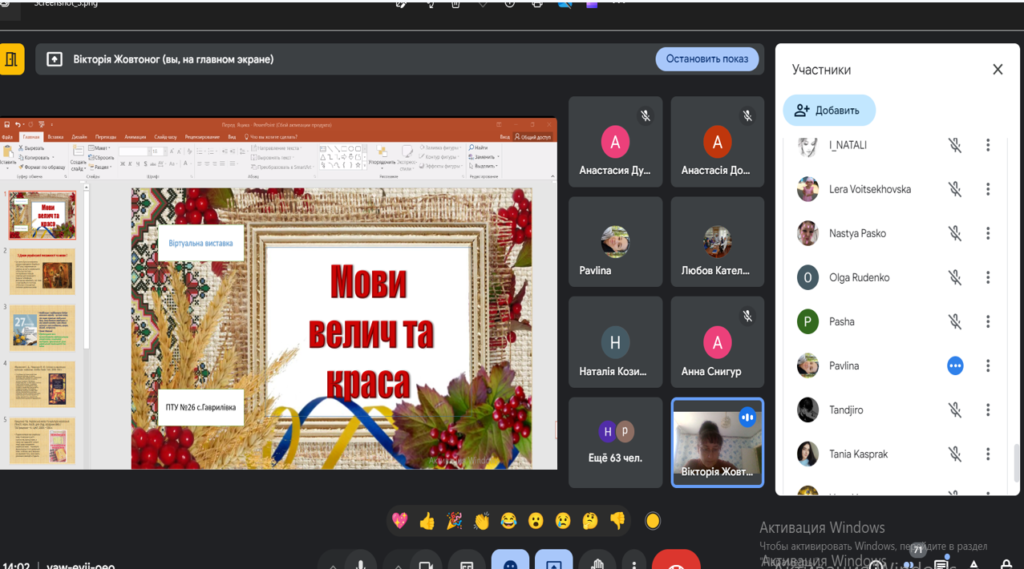Toggle Lera Voitsekhovska's muted microphone icon

pyautogui.click(x=955, y=189)
